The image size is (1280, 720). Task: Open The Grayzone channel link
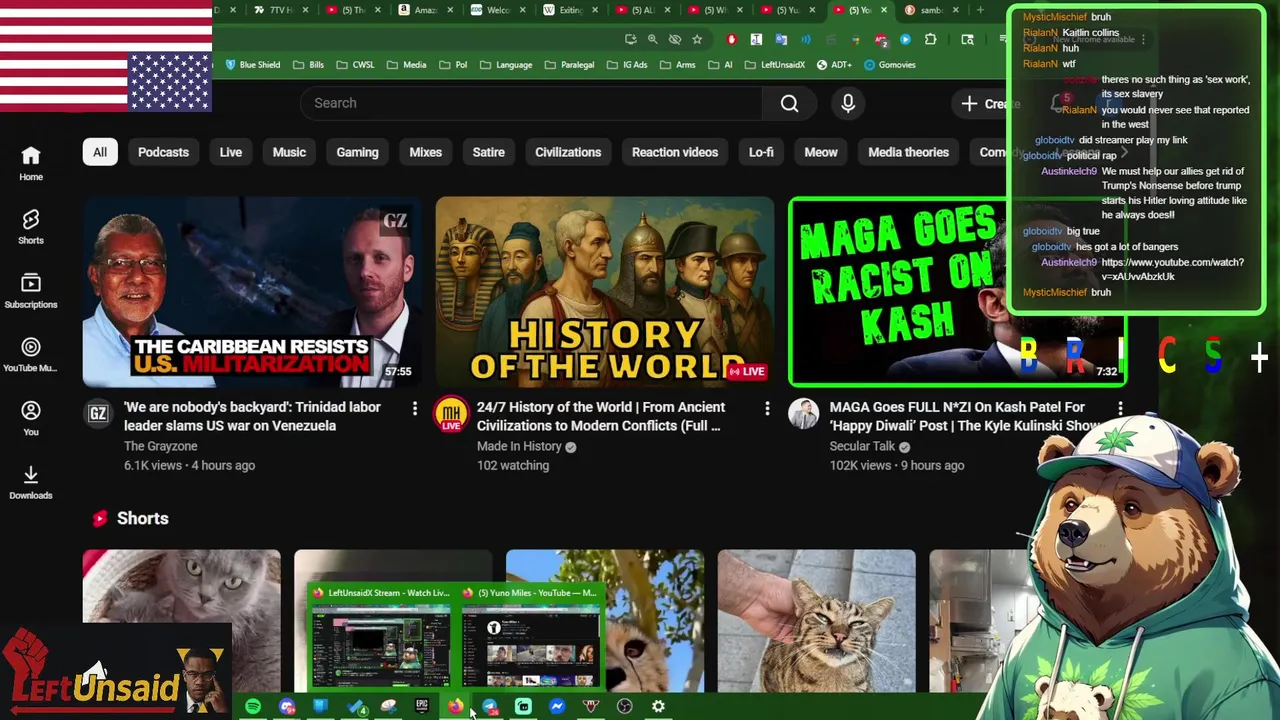(x=160, y=446)
